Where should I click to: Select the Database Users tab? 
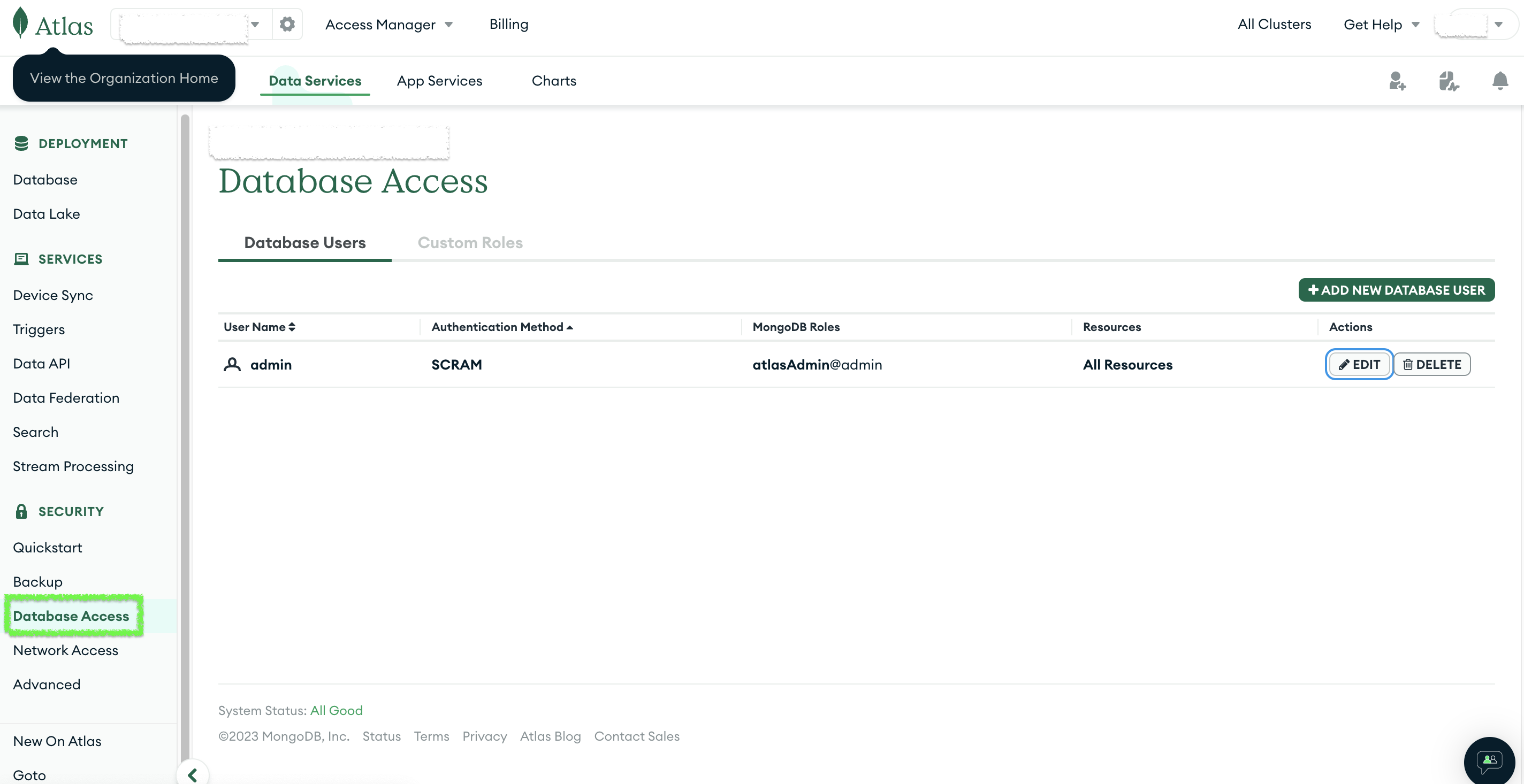point(304,242)
